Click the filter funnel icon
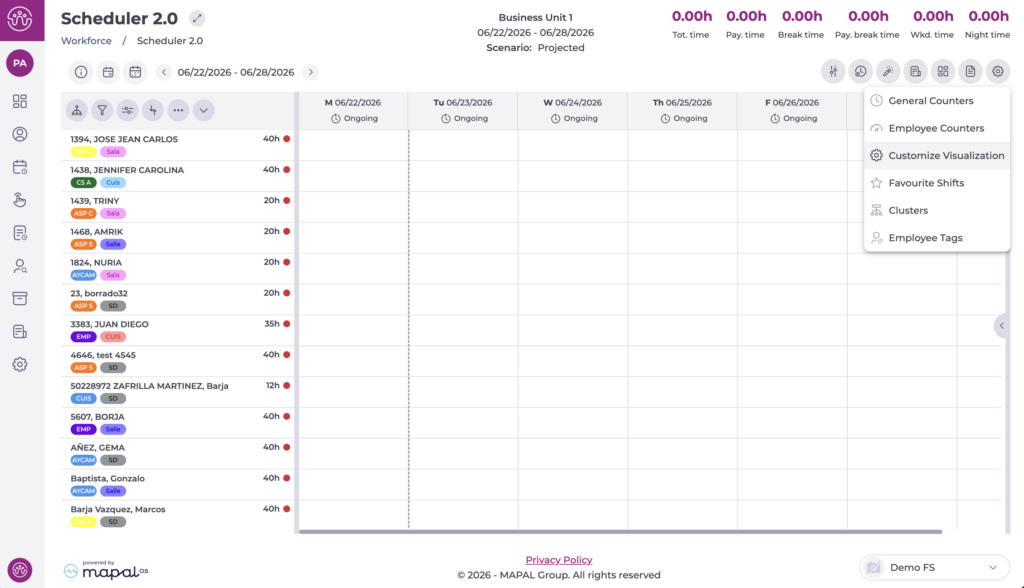The width and height of the screenshot is (1024, 588). point(102,110)
